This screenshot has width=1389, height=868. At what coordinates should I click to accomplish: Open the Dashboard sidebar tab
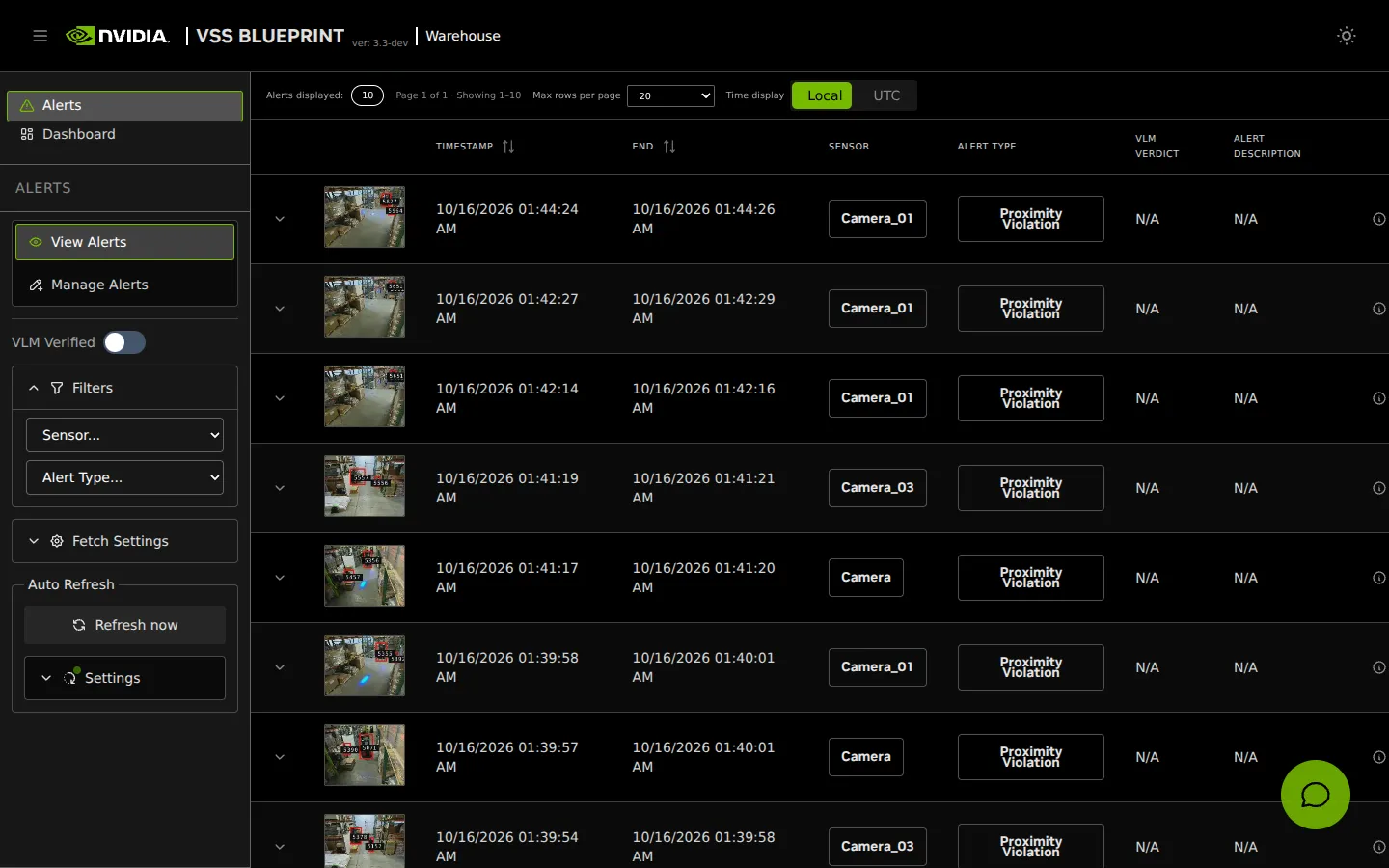(124, 134)
